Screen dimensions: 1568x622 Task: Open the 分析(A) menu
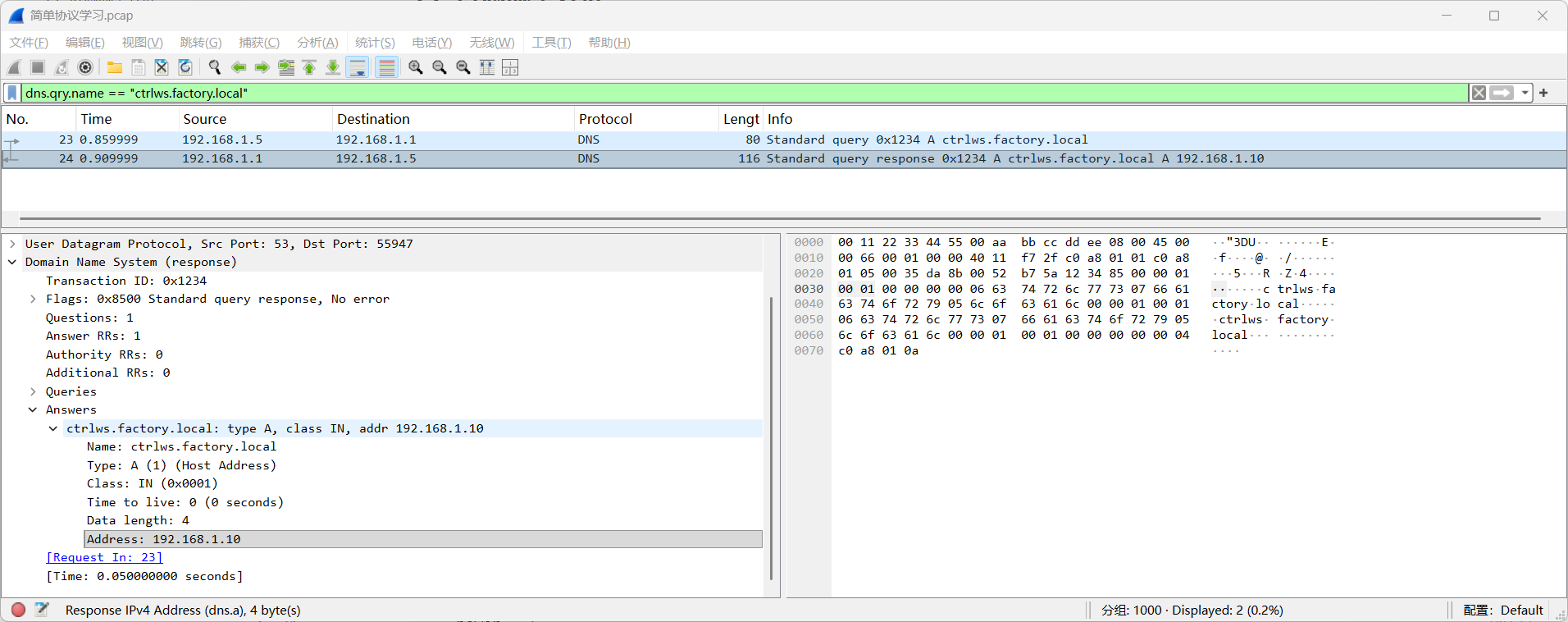click(x=317, y=43)
